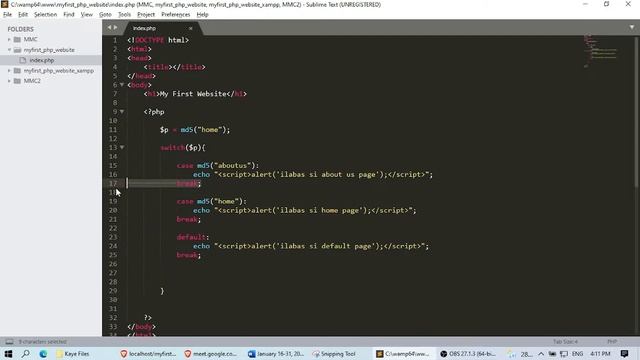Viewport: 640px width, 360px height.
Task: Open the Find menu
Action: 69,14
